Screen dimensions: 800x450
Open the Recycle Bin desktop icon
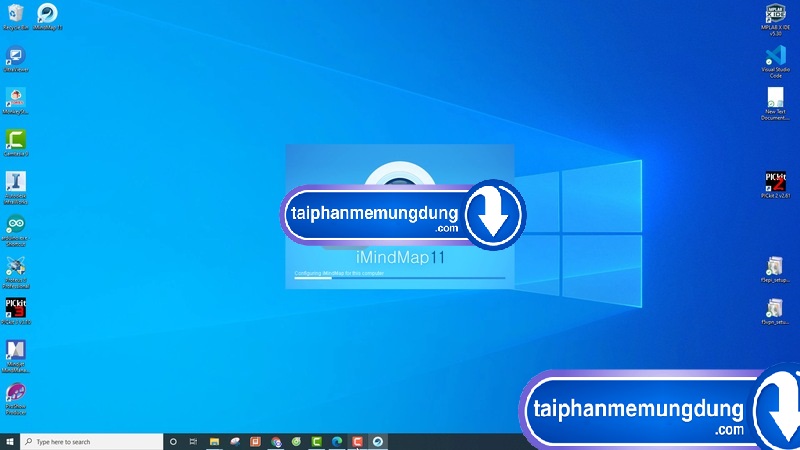coord(15,17)
